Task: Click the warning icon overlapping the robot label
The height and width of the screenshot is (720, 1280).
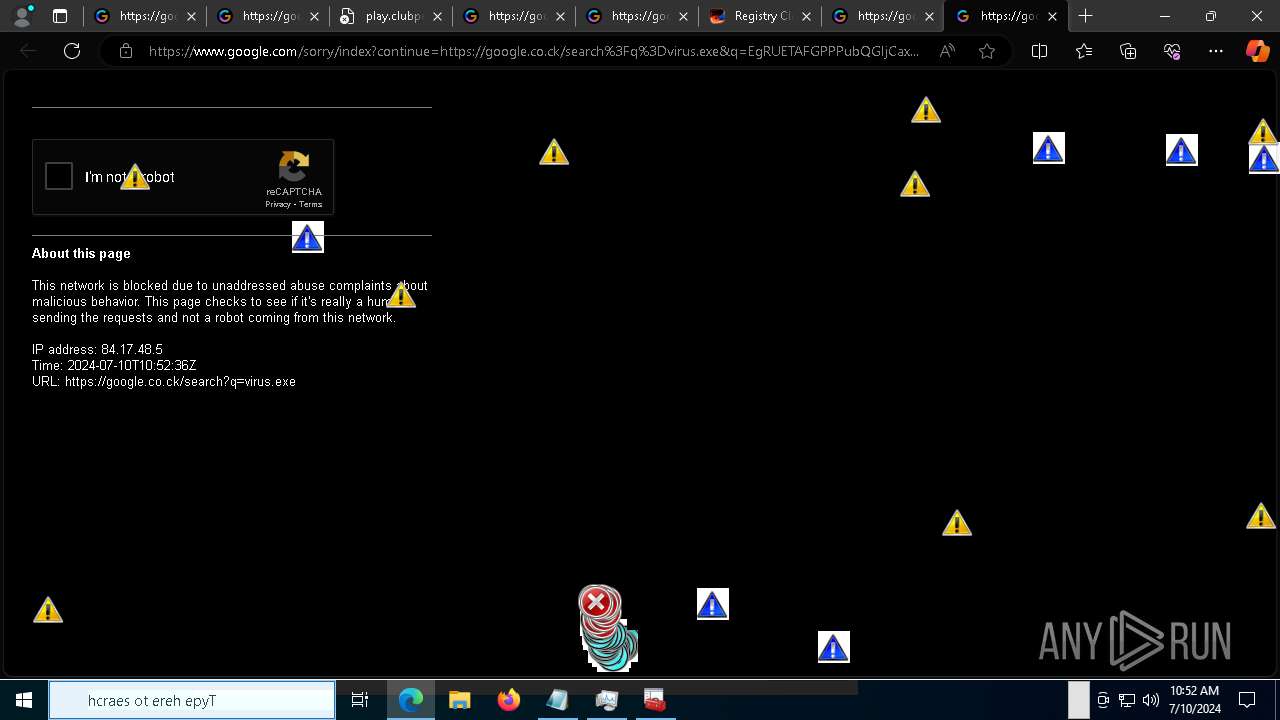Action: 135,178
